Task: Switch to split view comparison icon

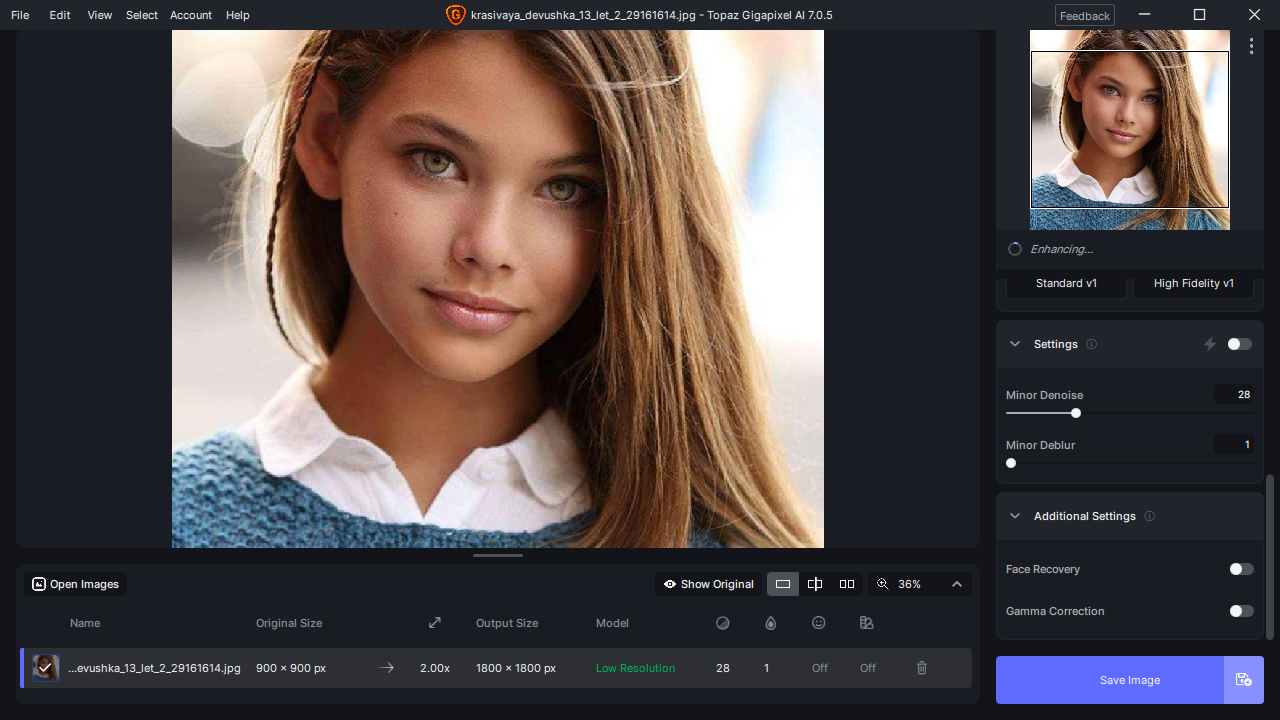Action: (x=815, y=584)
